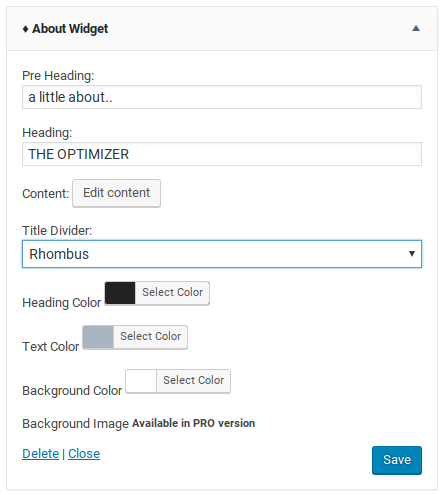Click the Text Color gray swatch

98,337
